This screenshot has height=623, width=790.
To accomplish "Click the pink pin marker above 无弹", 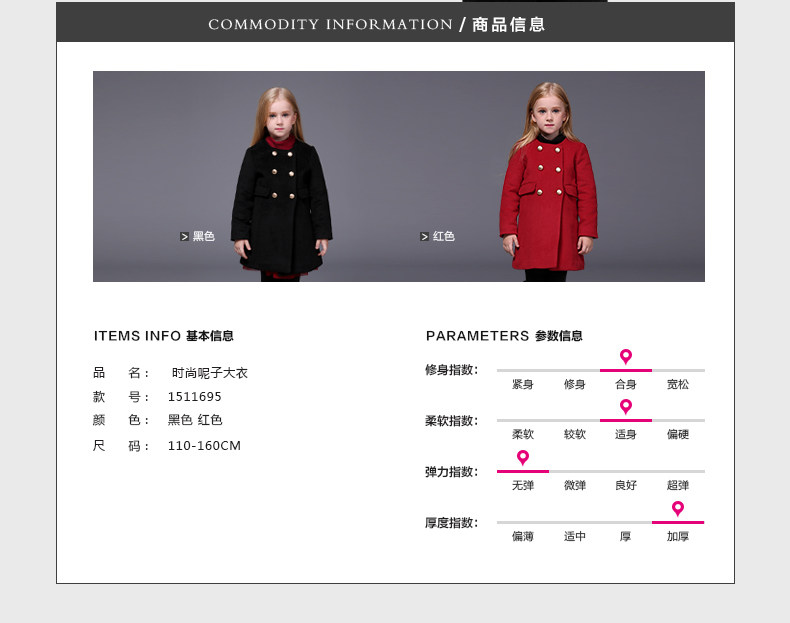I will click(523, 458).
